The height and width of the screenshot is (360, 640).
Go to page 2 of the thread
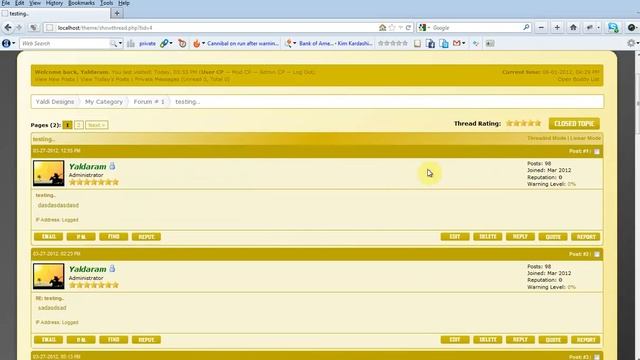pos(79,125)
